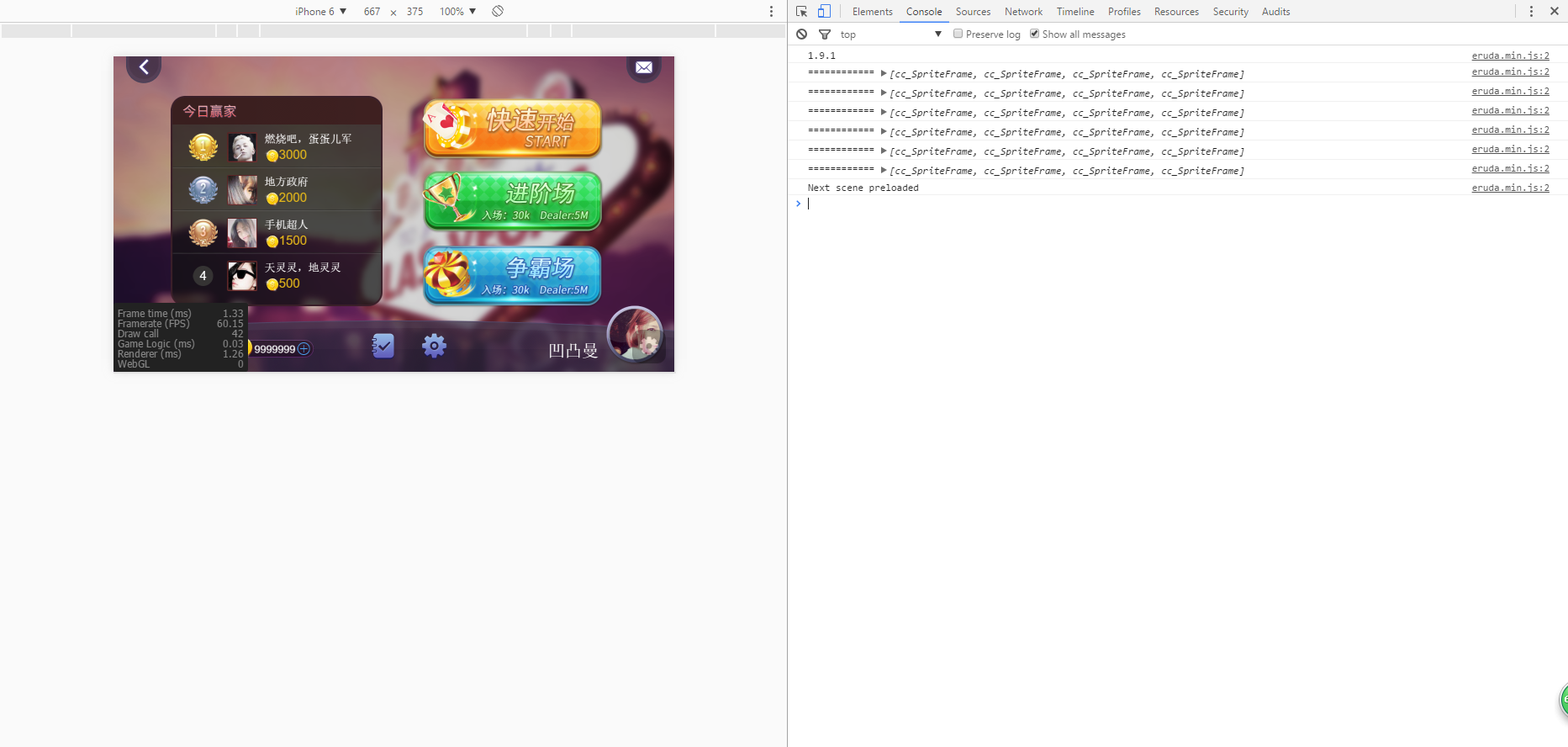The height and width of the screenshot is (747, 1568).
Task: Select the fourth-place winner with 500 coins
Action: point(277,276)
